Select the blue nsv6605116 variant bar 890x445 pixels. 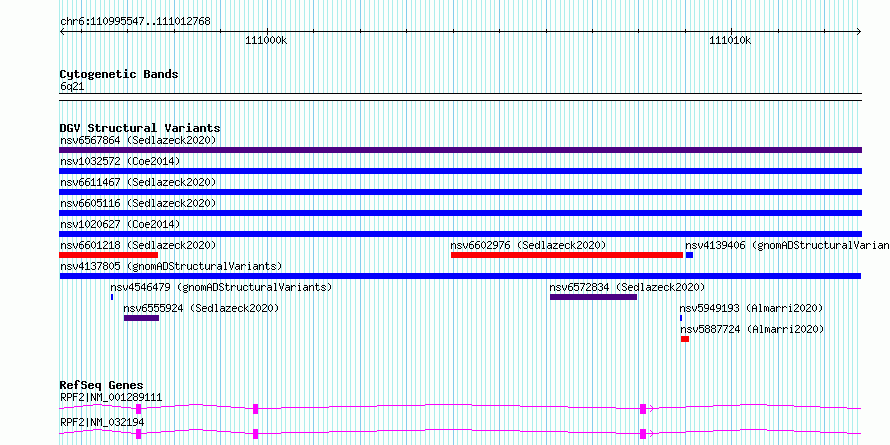pos(460,213)
